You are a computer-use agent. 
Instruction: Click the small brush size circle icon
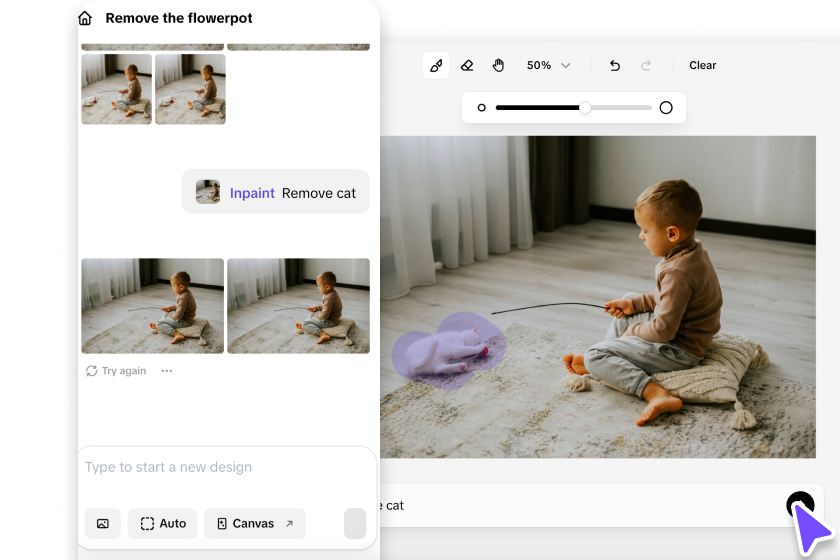coord(481,108)
